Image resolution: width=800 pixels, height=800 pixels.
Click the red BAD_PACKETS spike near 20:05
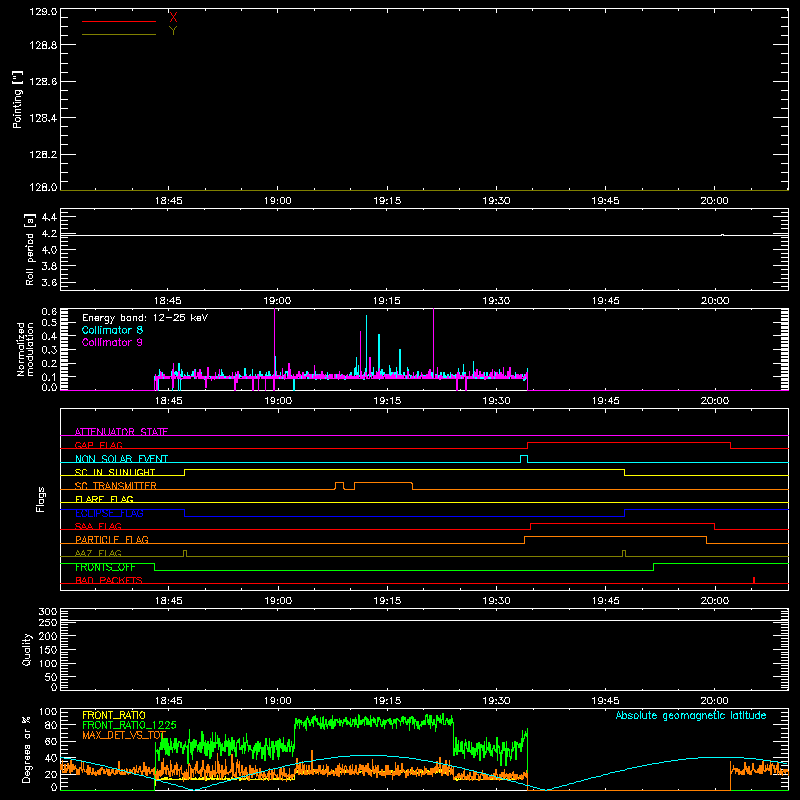[x=754, y=580]
